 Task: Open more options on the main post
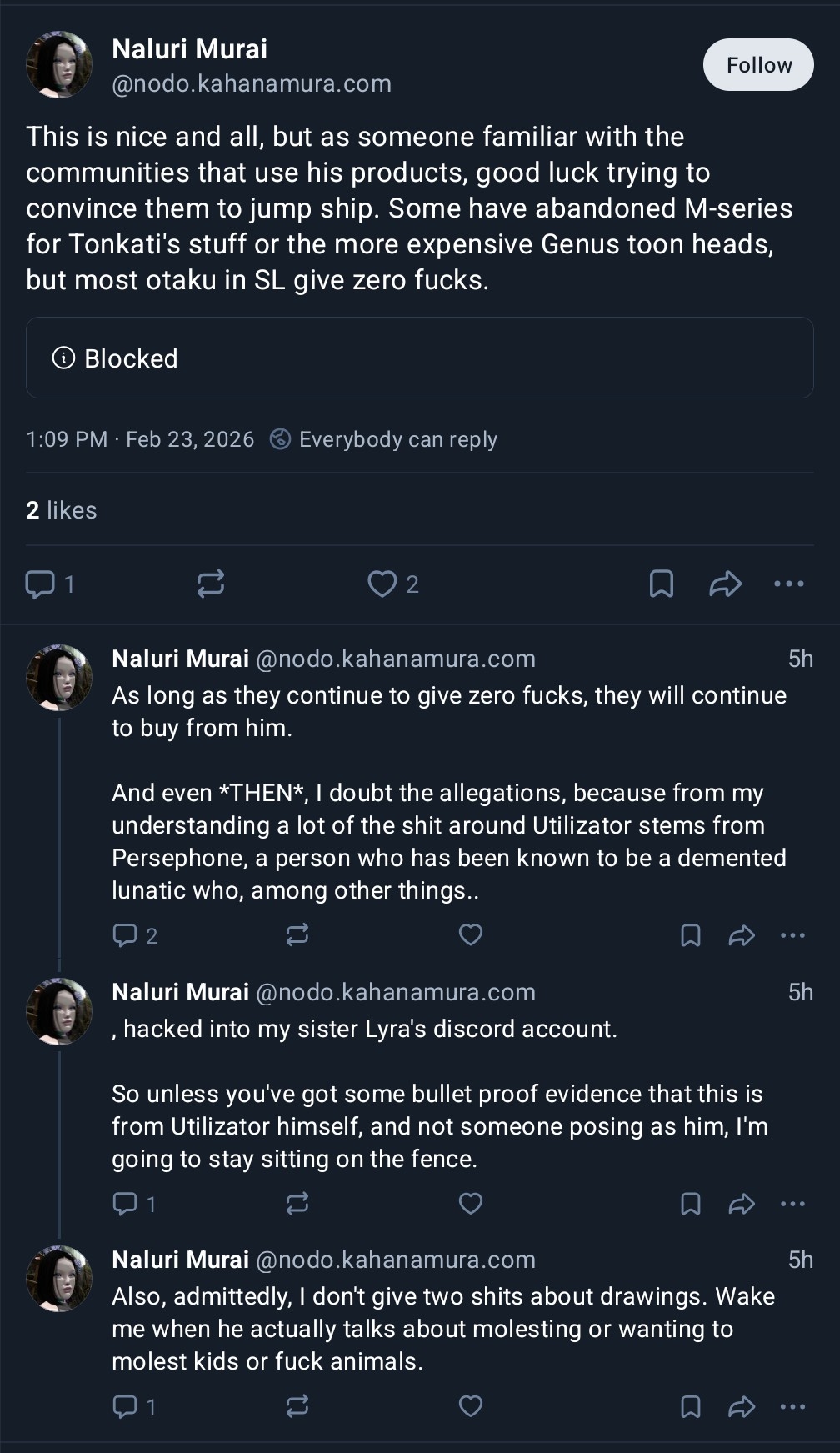788,584
